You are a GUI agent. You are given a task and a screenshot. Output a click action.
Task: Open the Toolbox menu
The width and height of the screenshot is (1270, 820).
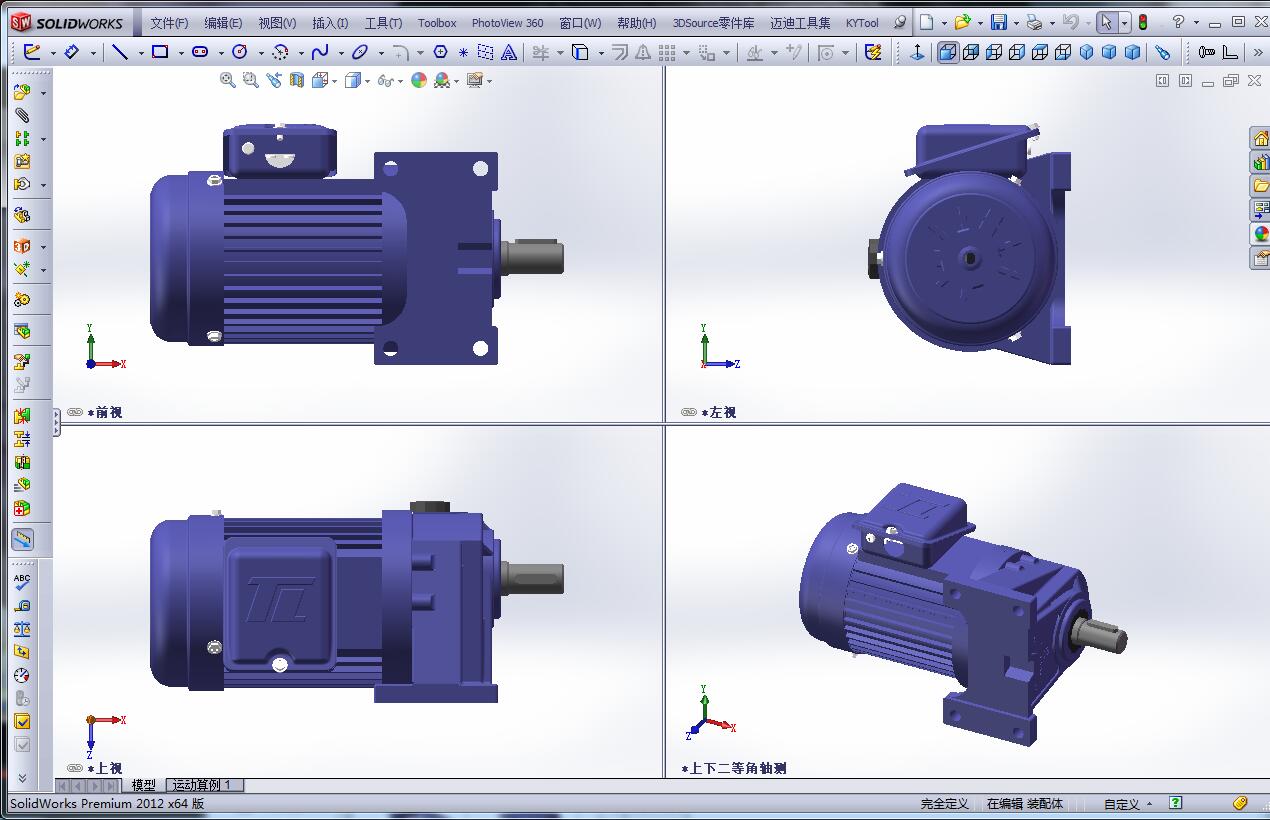[x=437, y=23]
